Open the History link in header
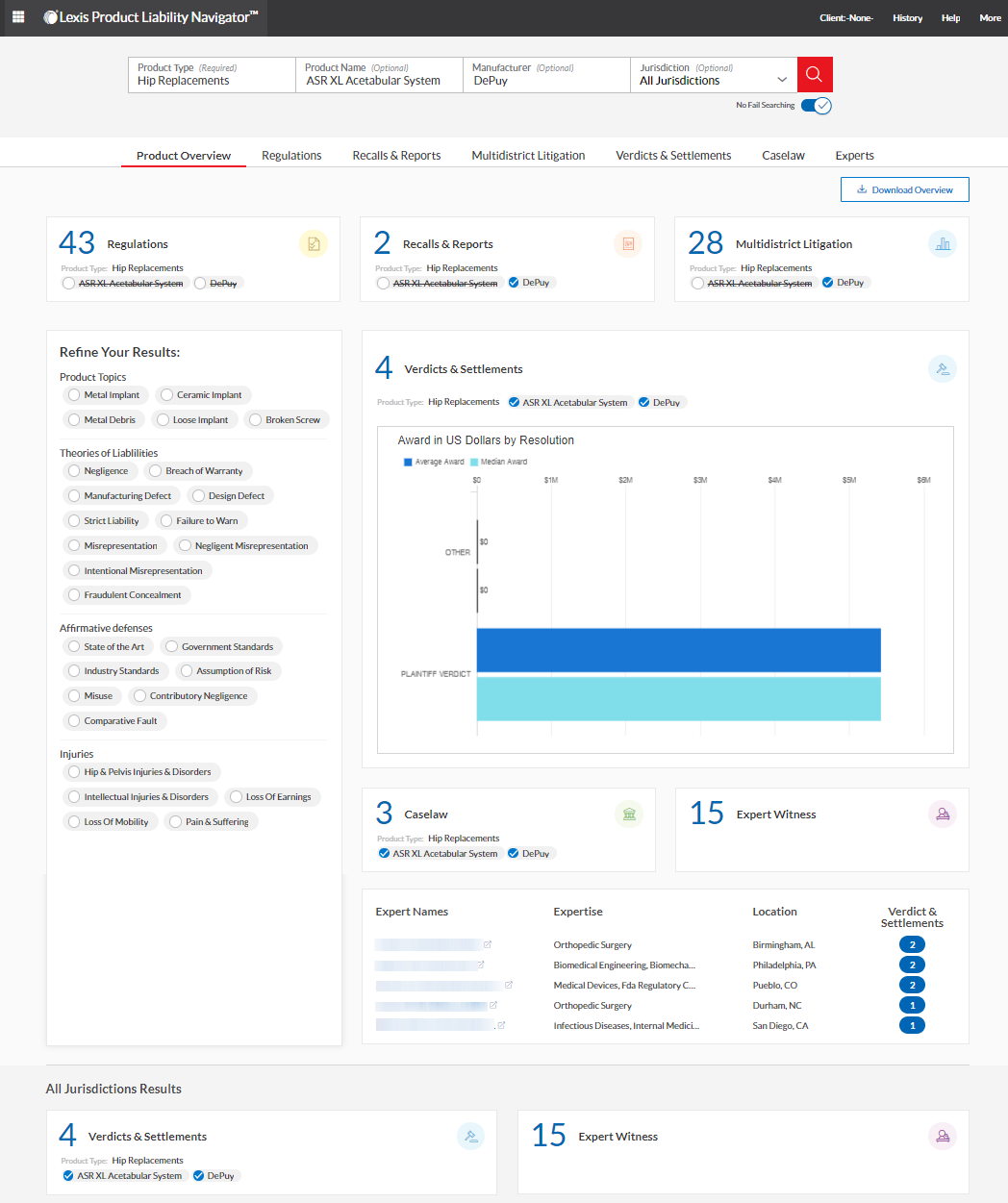This screenshot has width=1008, height=1203. point(907,18)
